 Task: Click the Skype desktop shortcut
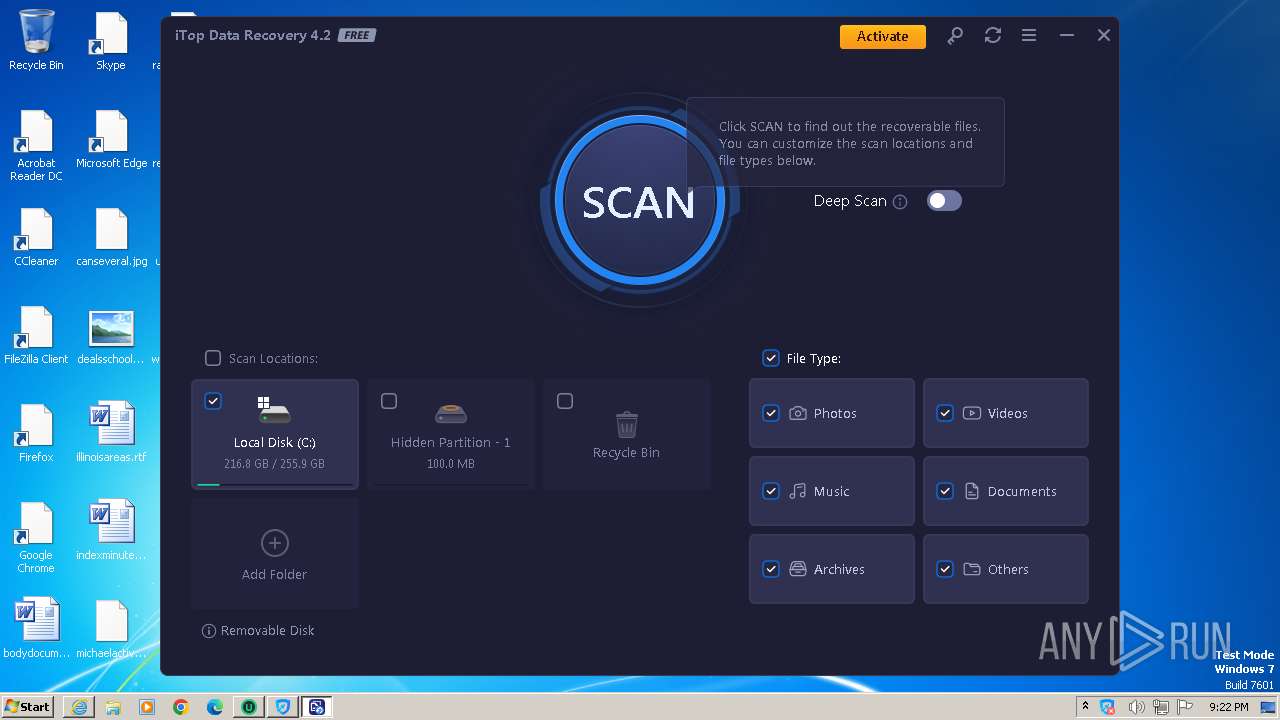(111, 40)
